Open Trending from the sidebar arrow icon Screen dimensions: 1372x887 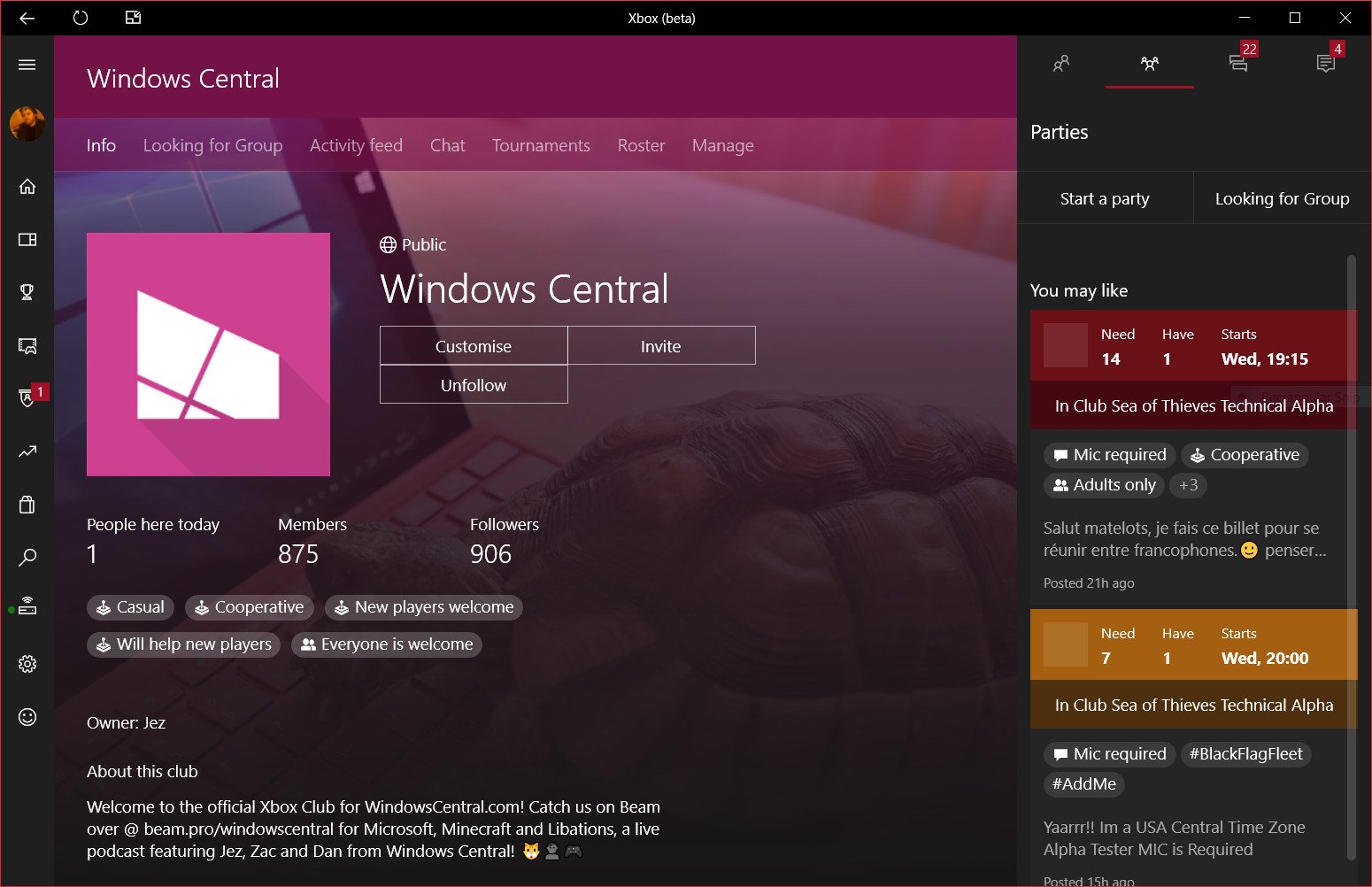pyautogui.click(x=27, y=451)
